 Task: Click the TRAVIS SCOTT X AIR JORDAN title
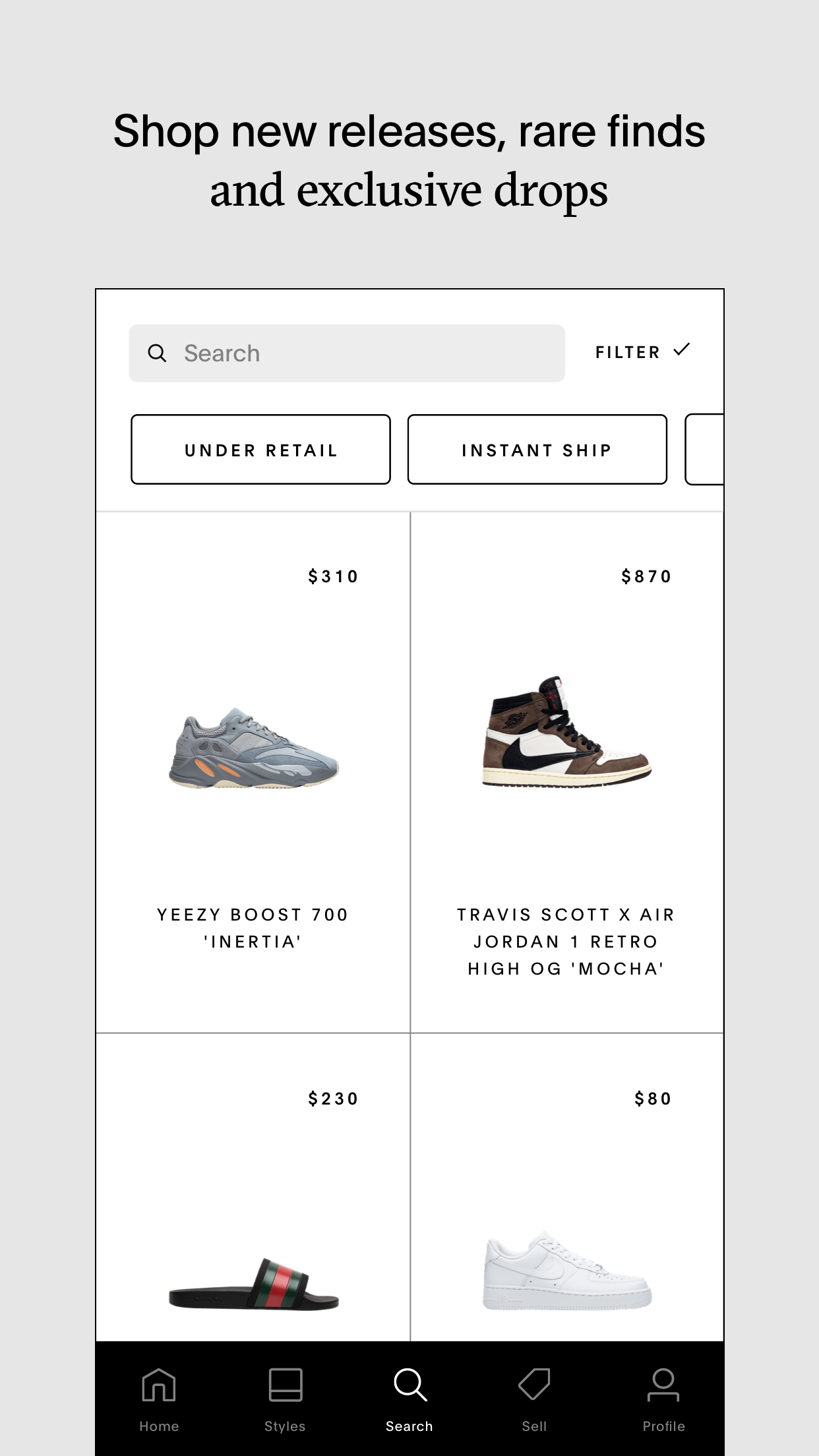tap(566, 942)
